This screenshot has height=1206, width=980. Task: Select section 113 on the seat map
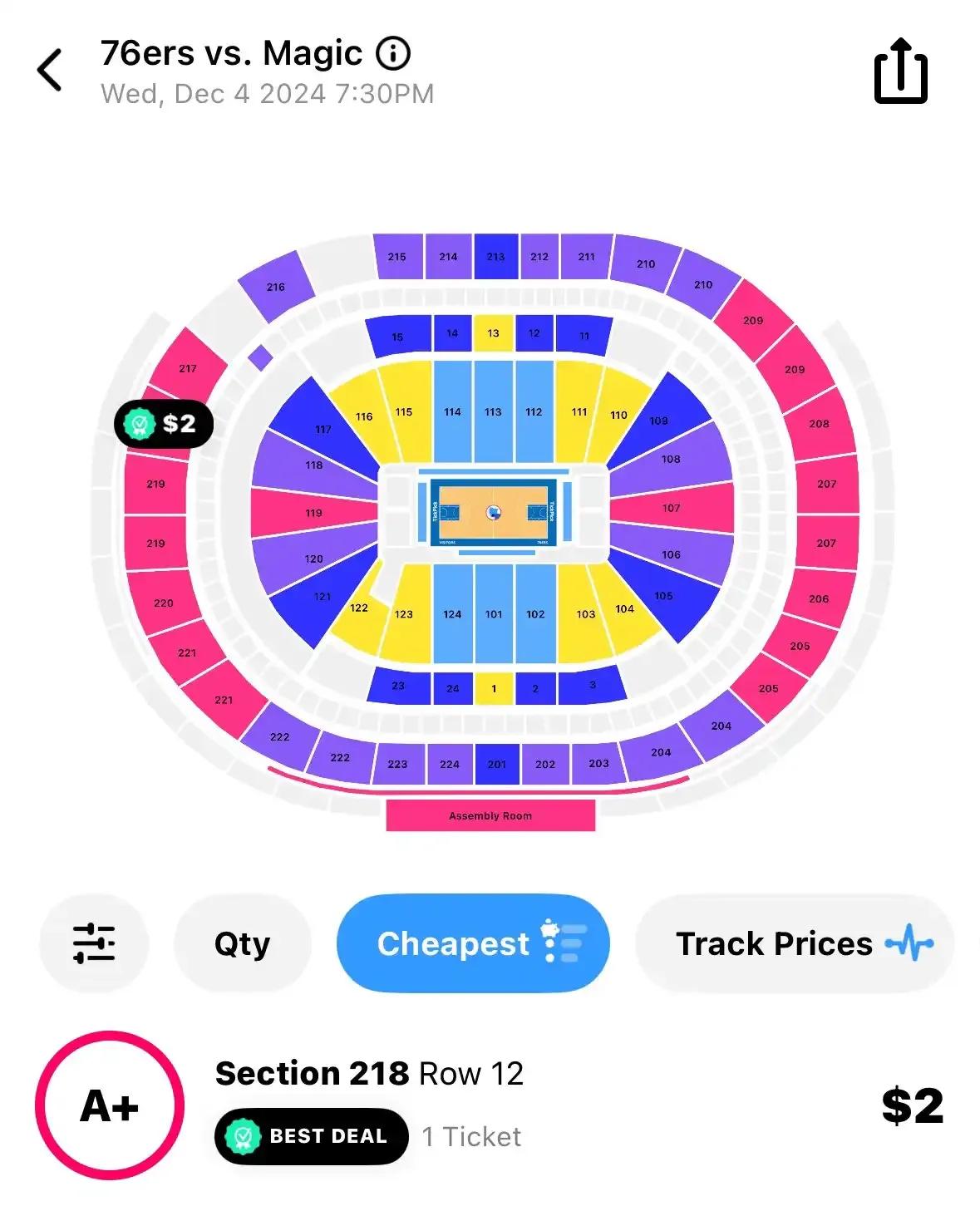494,411
